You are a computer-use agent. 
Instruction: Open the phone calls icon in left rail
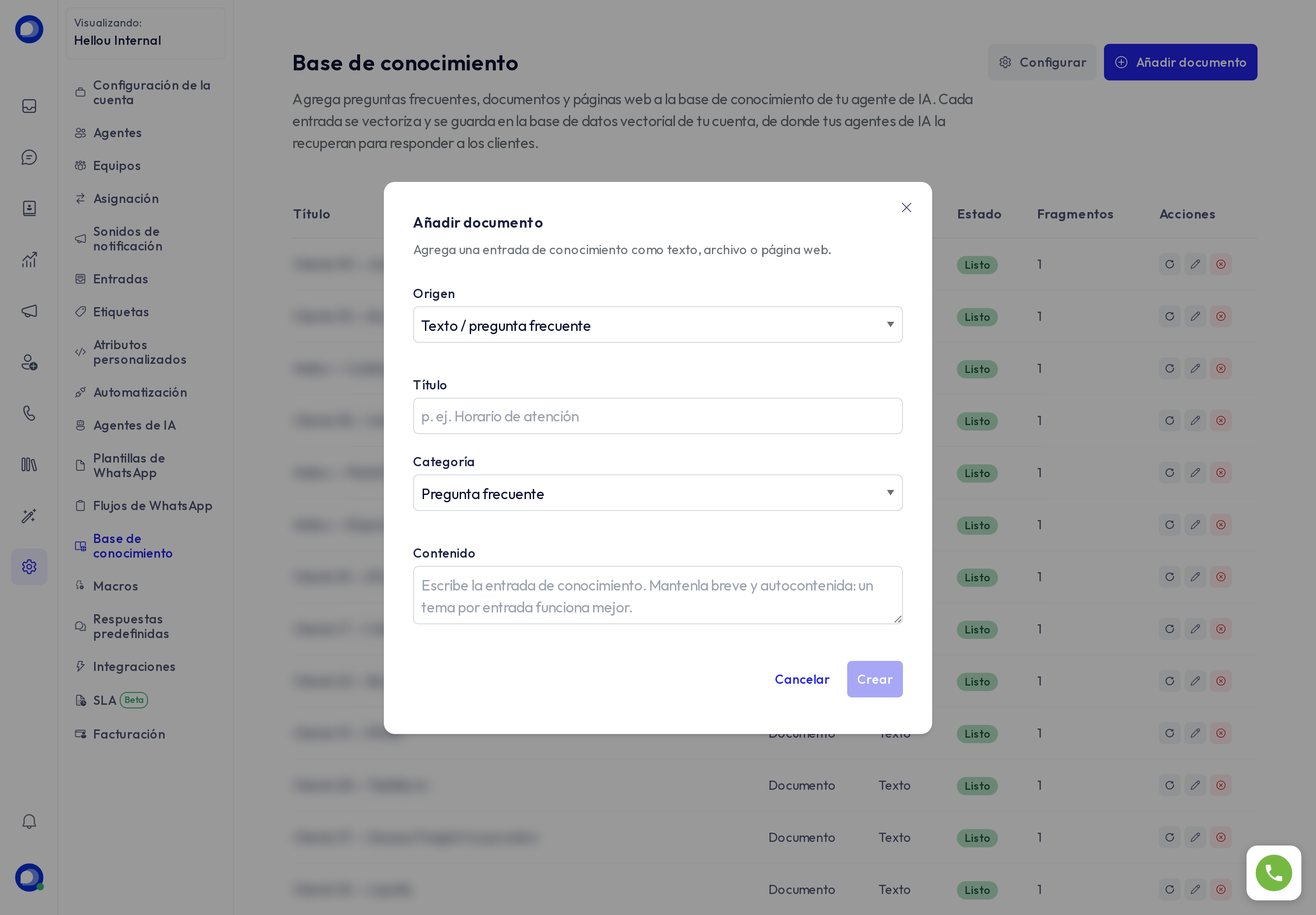coord(29,413)
